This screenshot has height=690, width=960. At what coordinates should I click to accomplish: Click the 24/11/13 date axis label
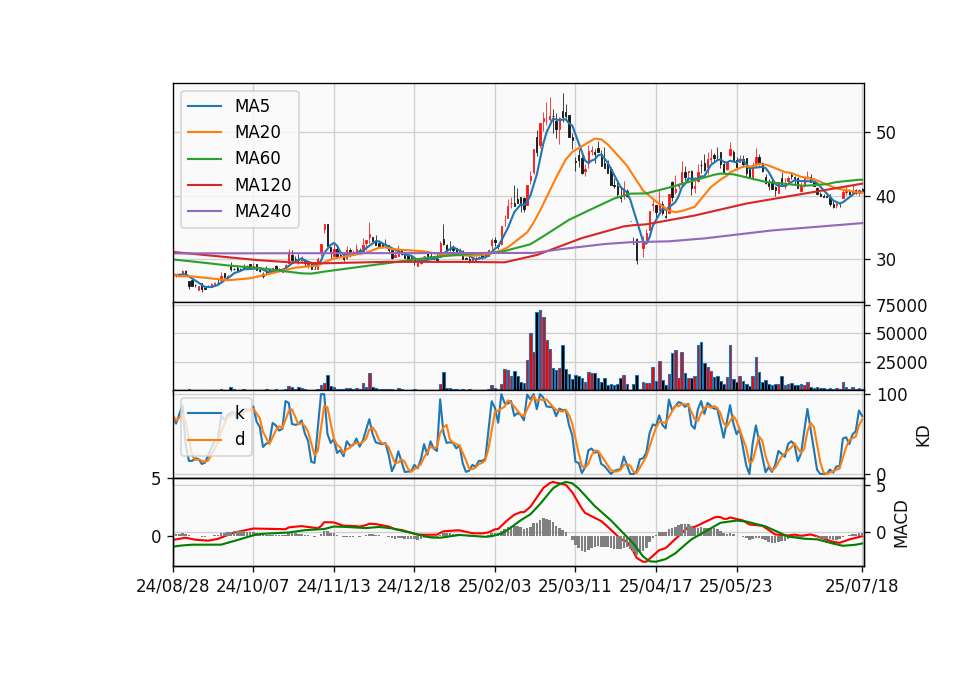(x=334, y=586)
